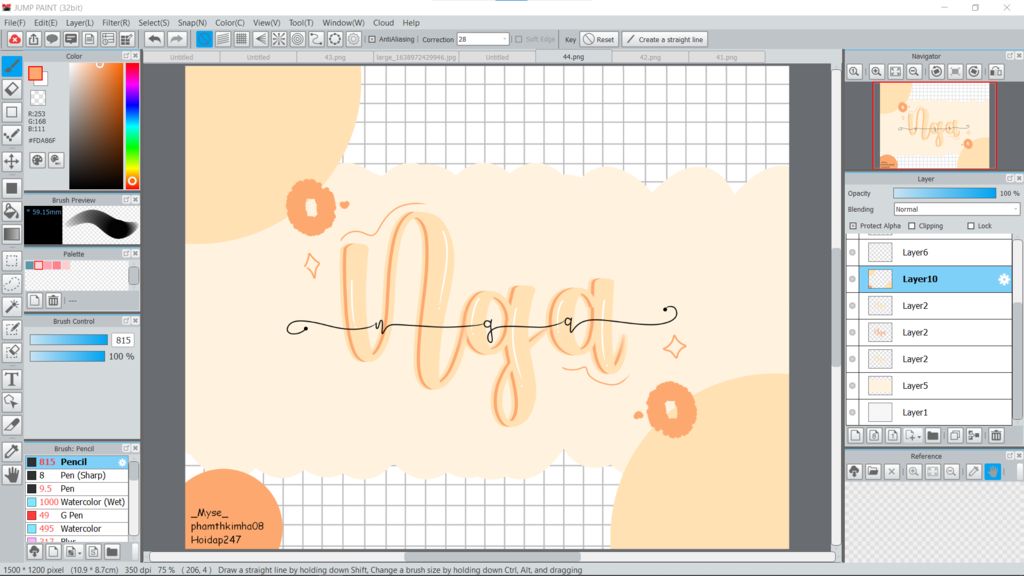Switch to the 42.png tab

[650, 57]
